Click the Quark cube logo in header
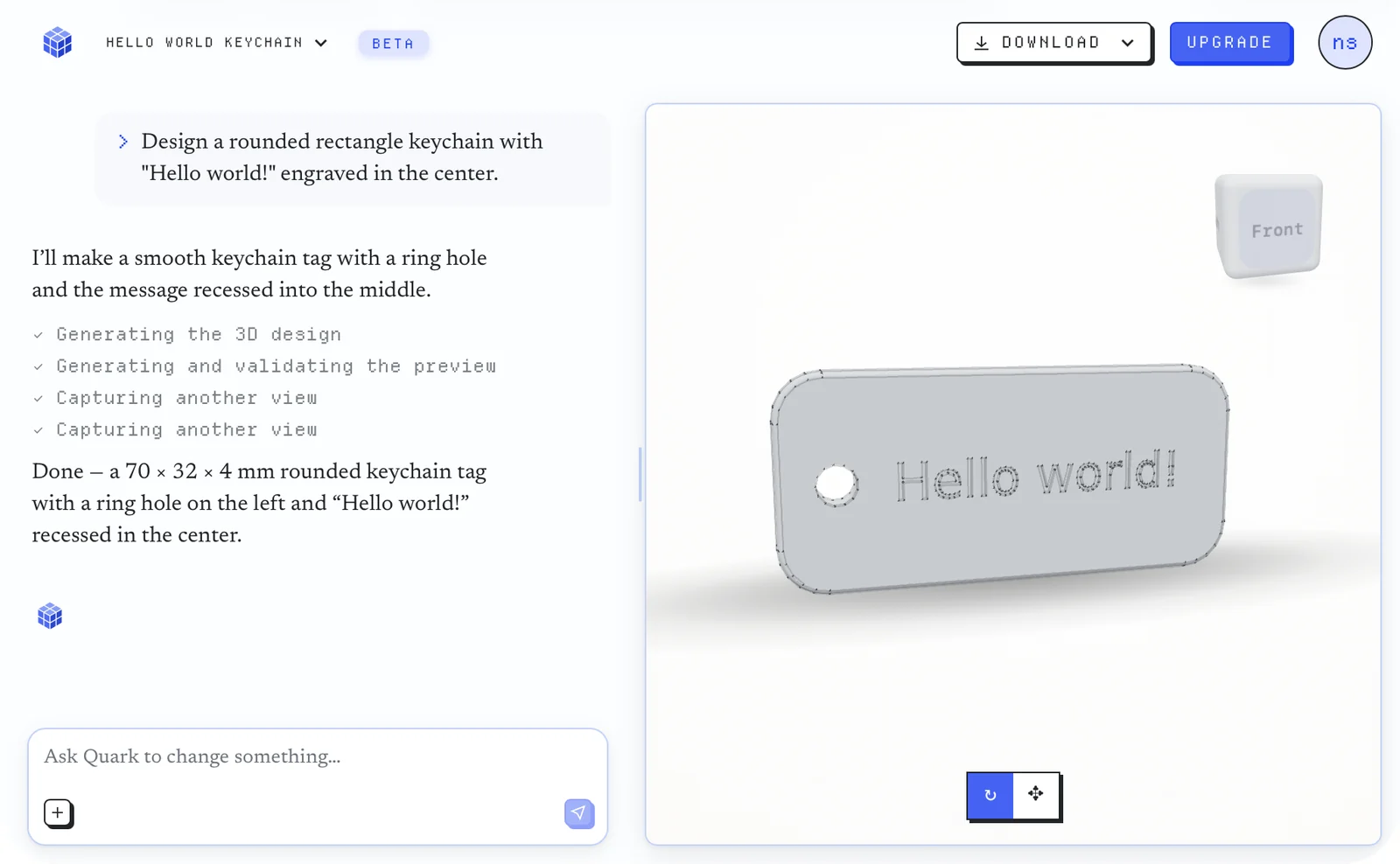Viewport: 1400px width, 864px height. pyautogui.click(x=58, y=42)
